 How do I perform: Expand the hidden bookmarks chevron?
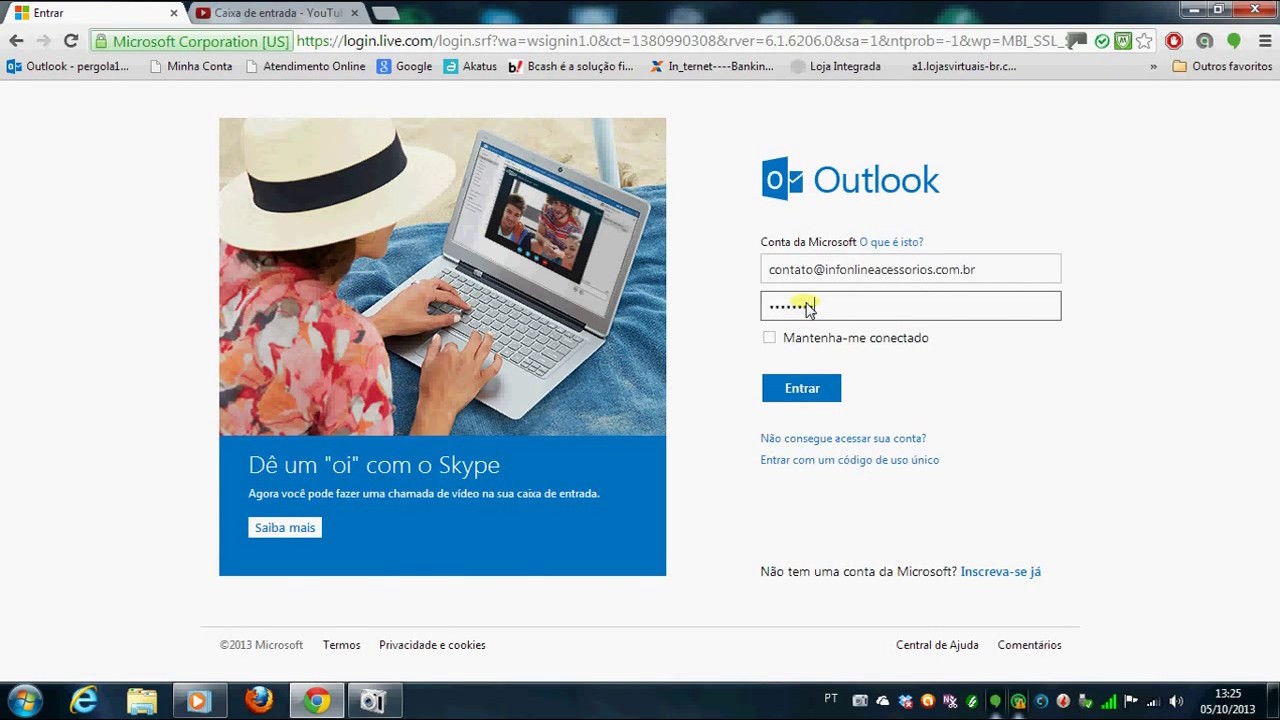pyautogui.click(x=1153, y=66)
